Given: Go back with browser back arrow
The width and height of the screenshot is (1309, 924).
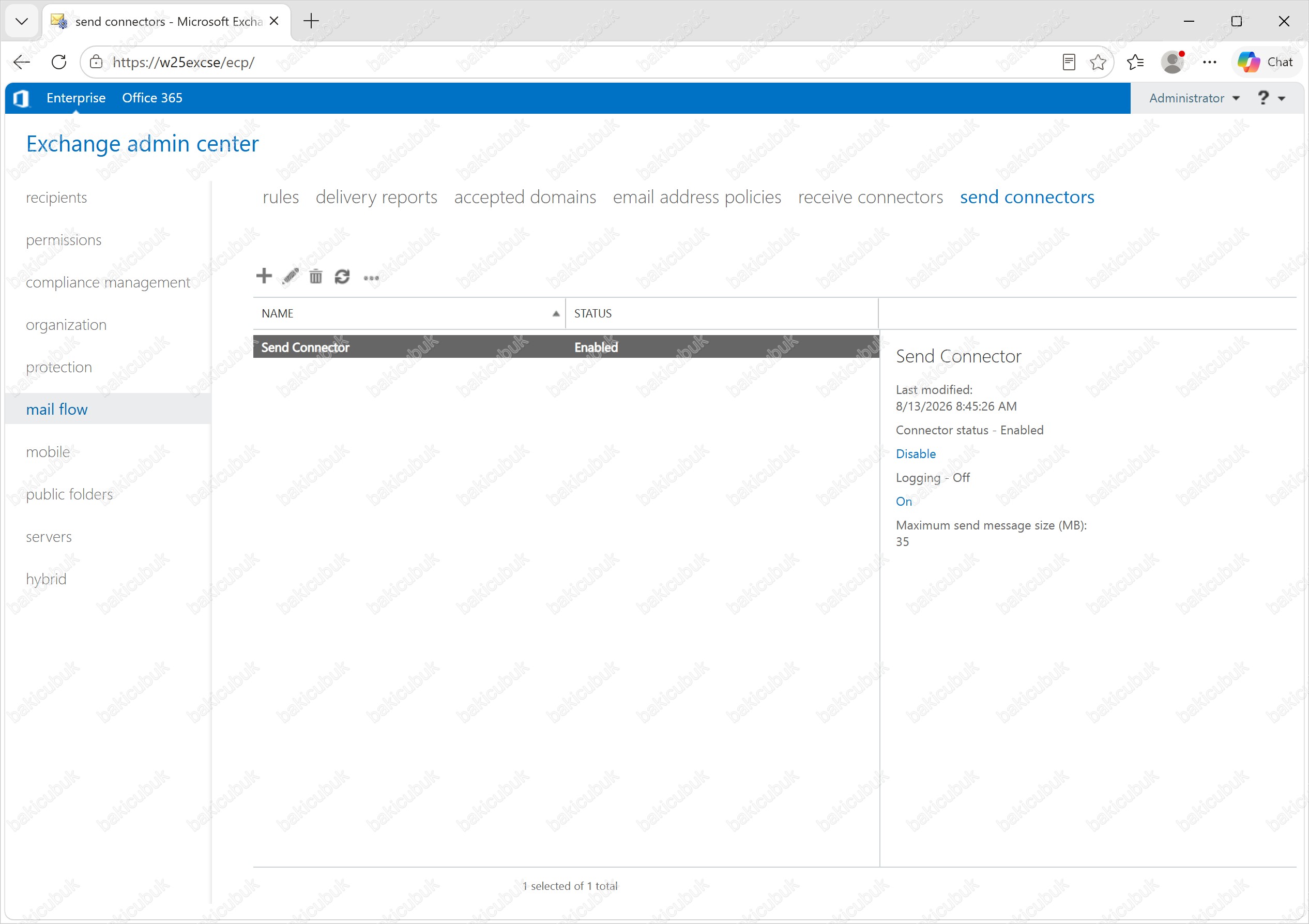Looking at the screenshot, I should [22, 62].
